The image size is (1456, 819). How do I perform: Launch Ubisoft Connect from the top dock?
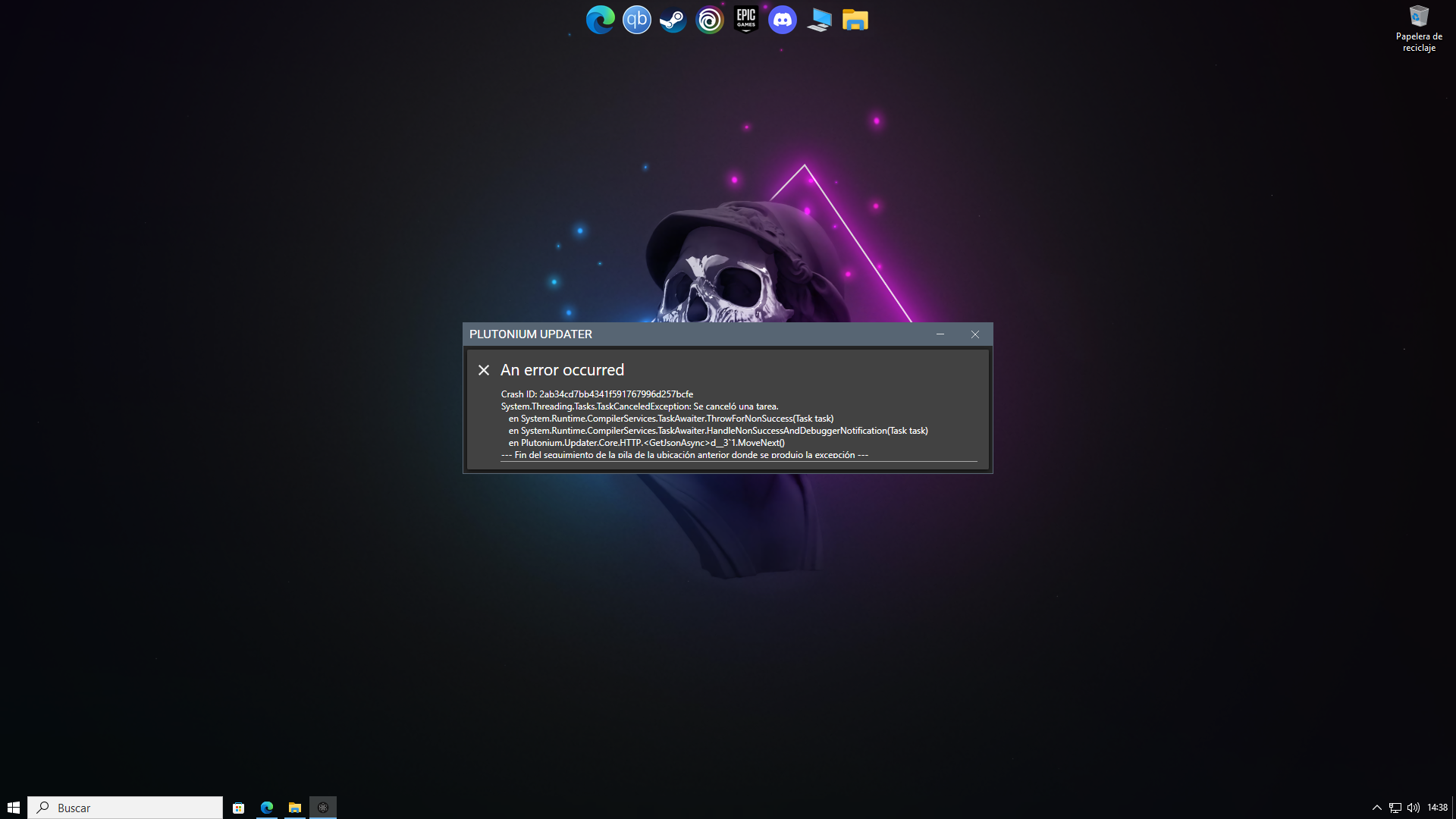click(710, 20)
